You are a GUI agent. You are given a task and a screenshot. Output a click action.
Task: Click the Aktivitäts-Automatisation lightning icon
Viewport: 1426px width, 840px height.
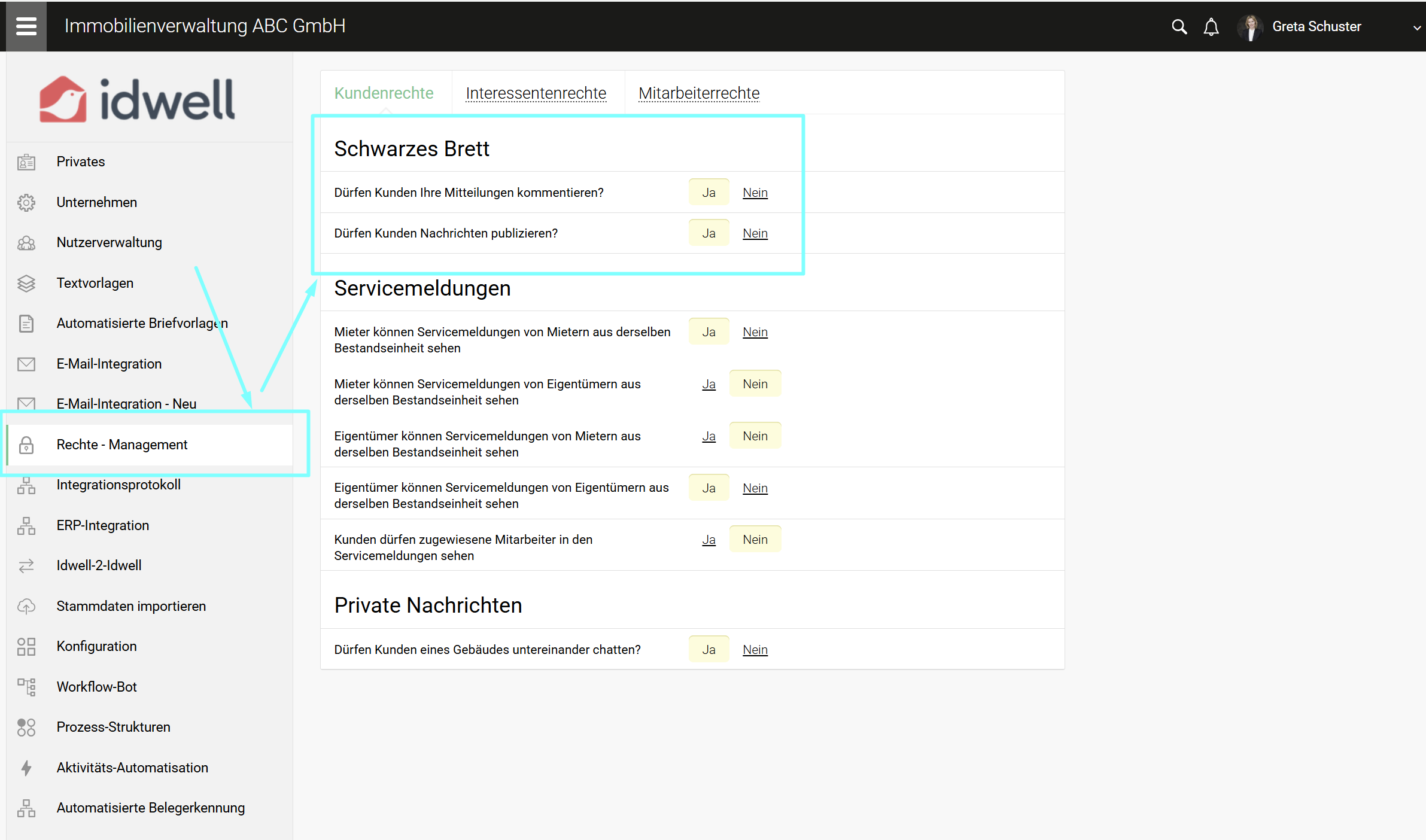click(26, 768)
